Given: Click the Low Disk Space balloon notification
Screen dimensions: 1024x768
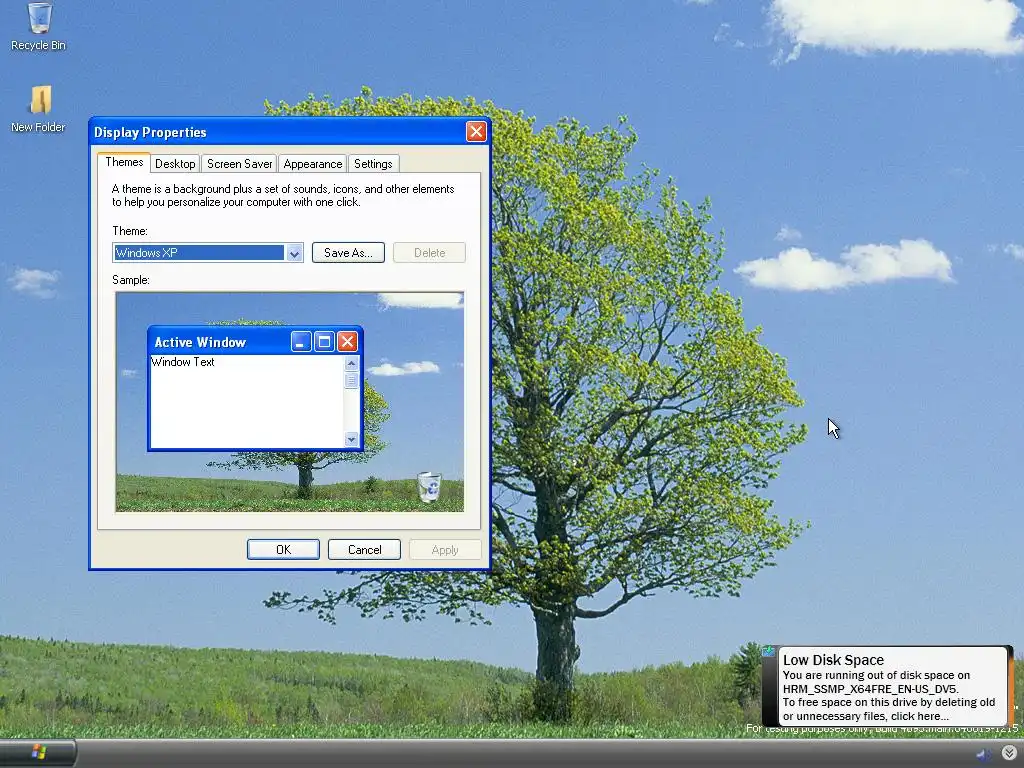Looking at the screenshot, I should tap(888, 686).
